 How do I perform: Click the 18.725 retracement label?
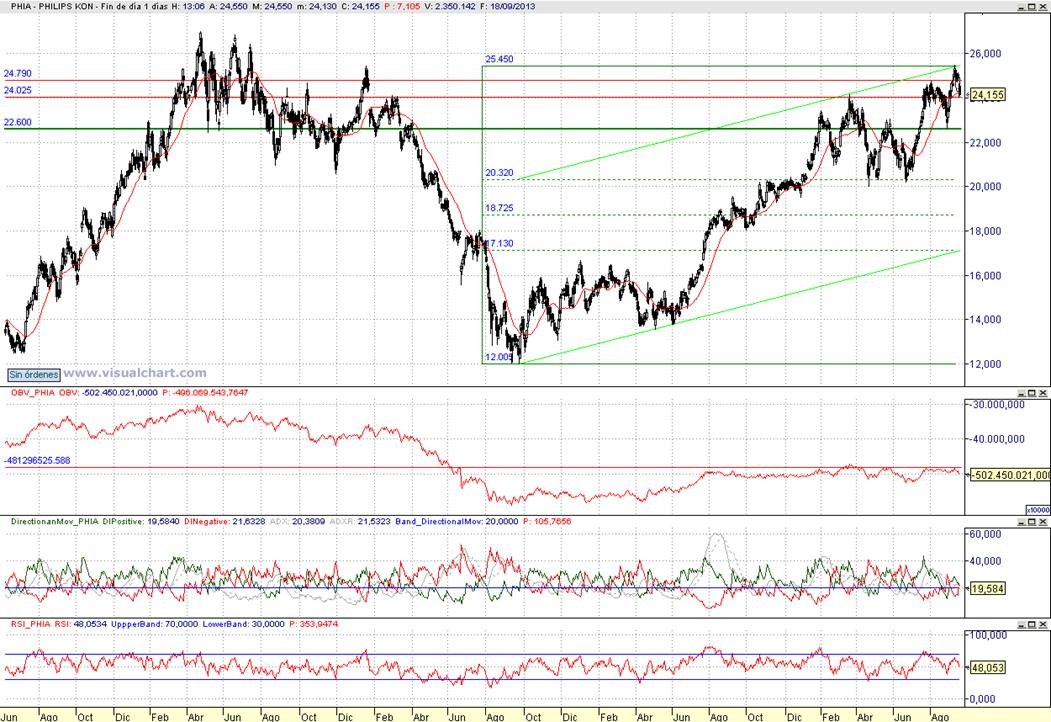499,208
